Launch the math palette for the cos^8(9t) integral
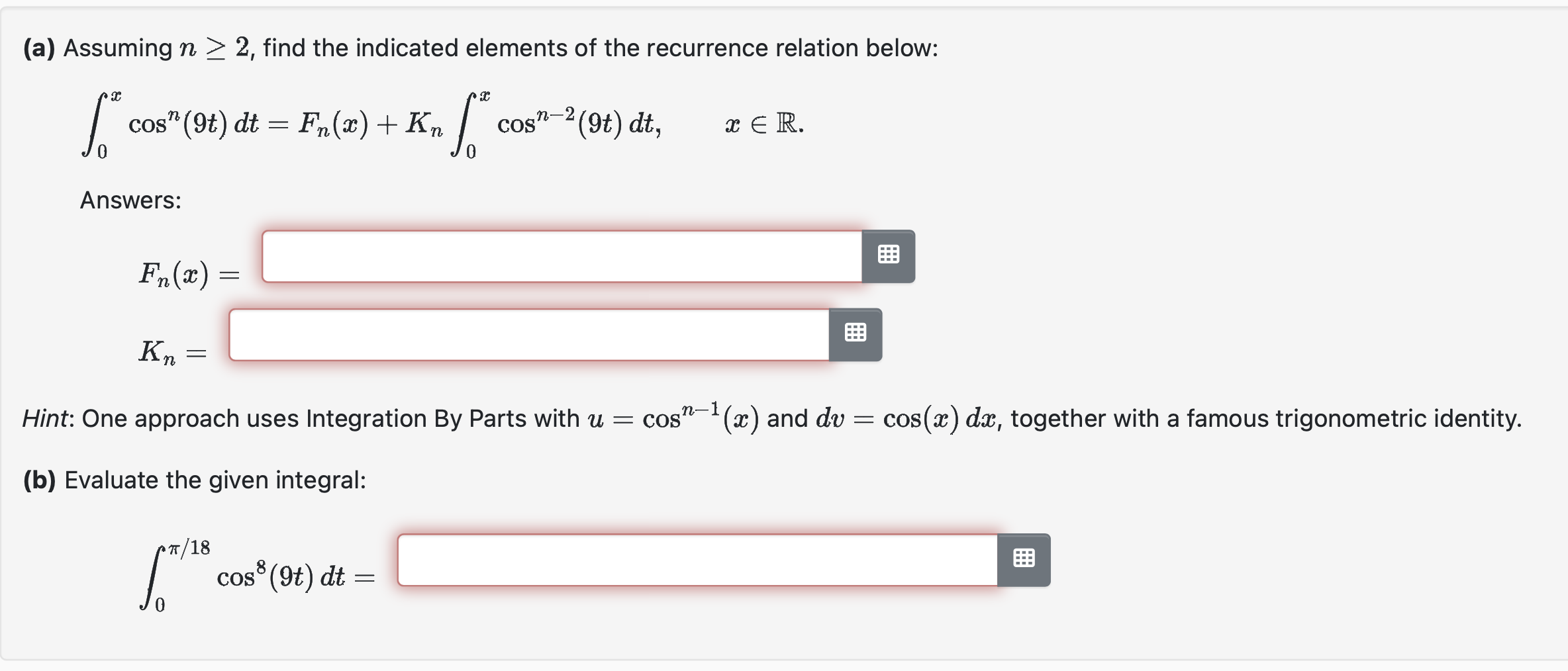The image size is (1568, 671). 1024,559
